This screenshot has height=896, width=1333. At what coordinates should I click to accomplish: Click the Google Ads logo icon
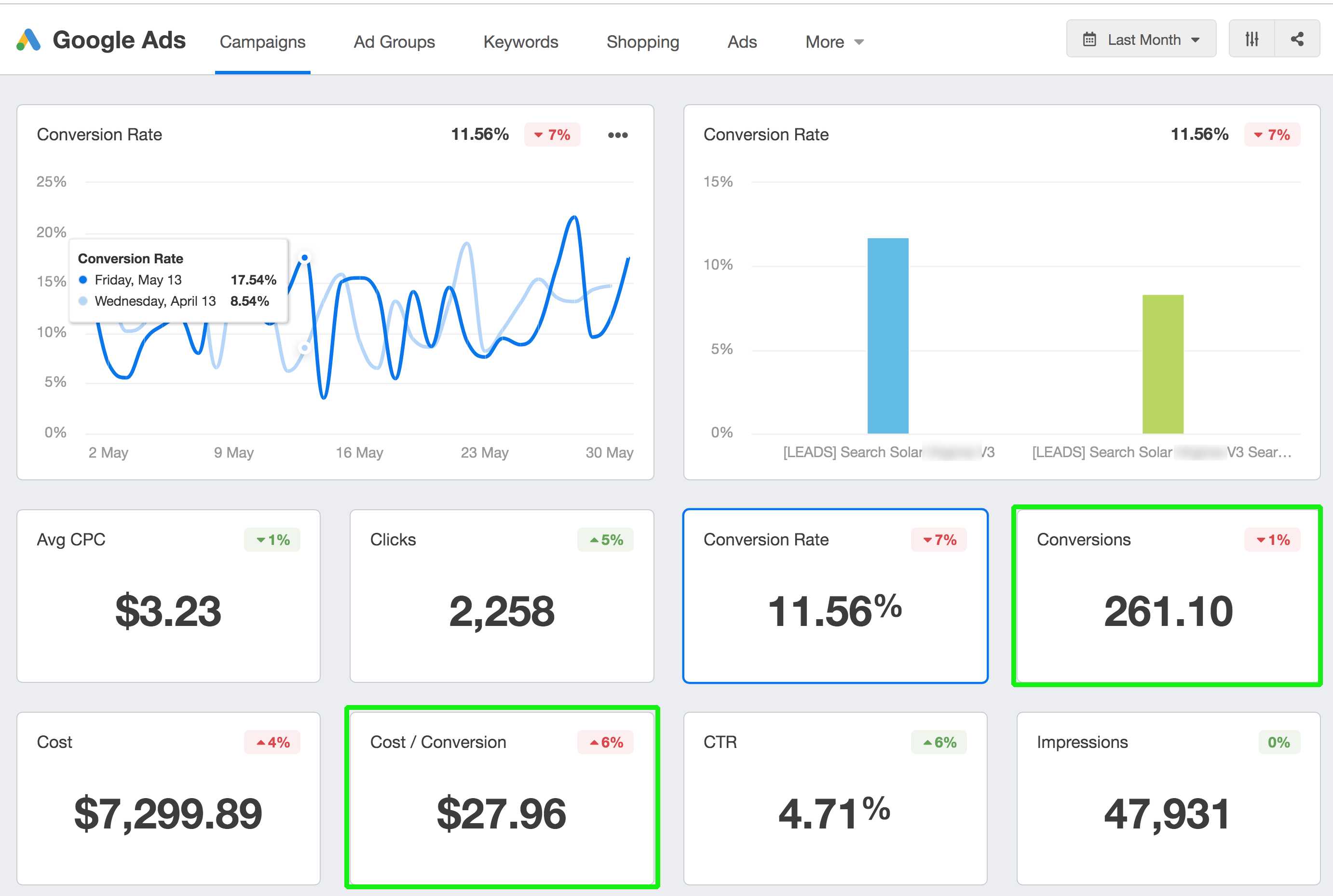[x=28, y=40]
